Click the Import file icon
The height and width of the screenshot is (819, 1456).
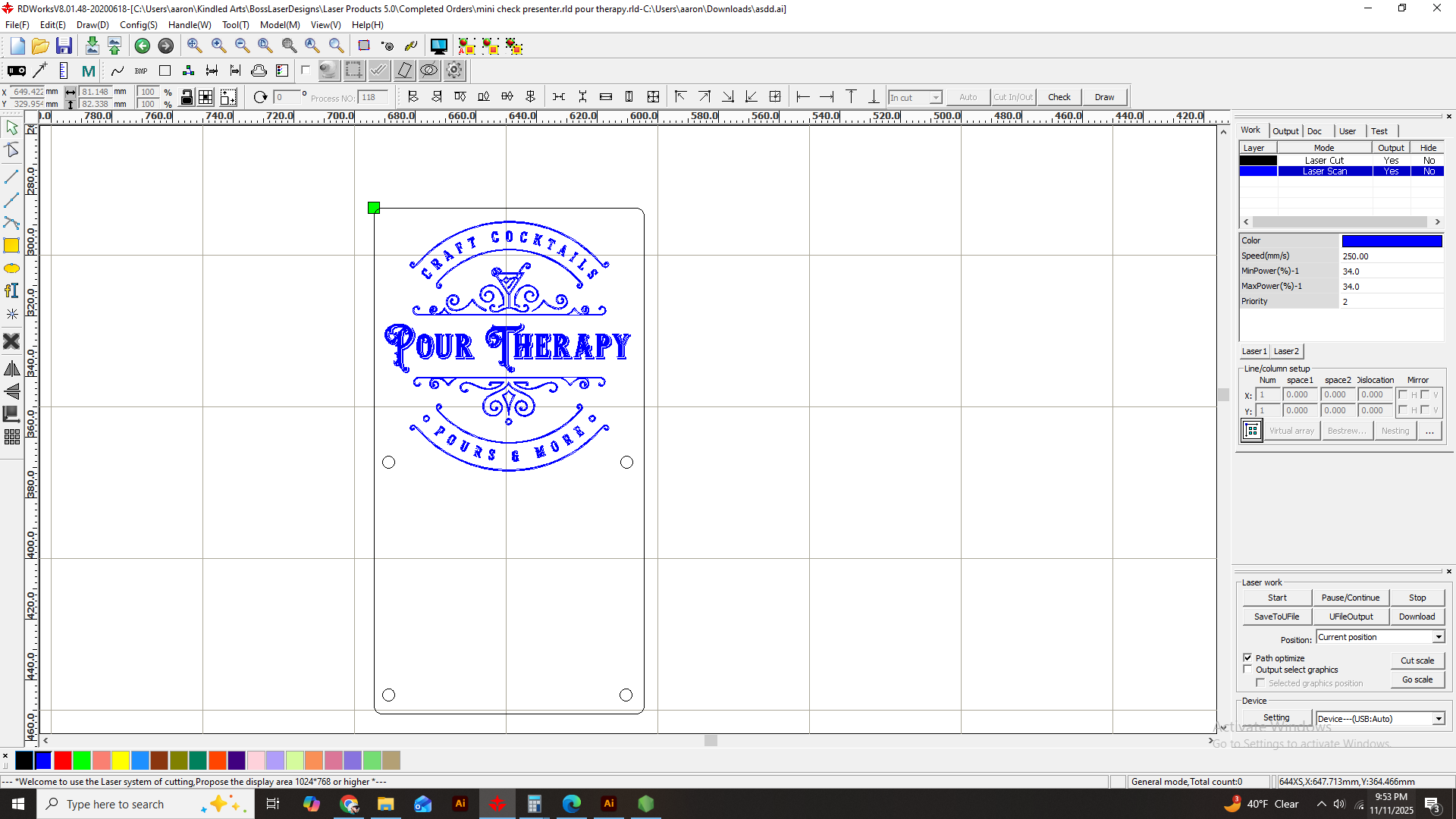pyautogui.click(x=92, y=46)
